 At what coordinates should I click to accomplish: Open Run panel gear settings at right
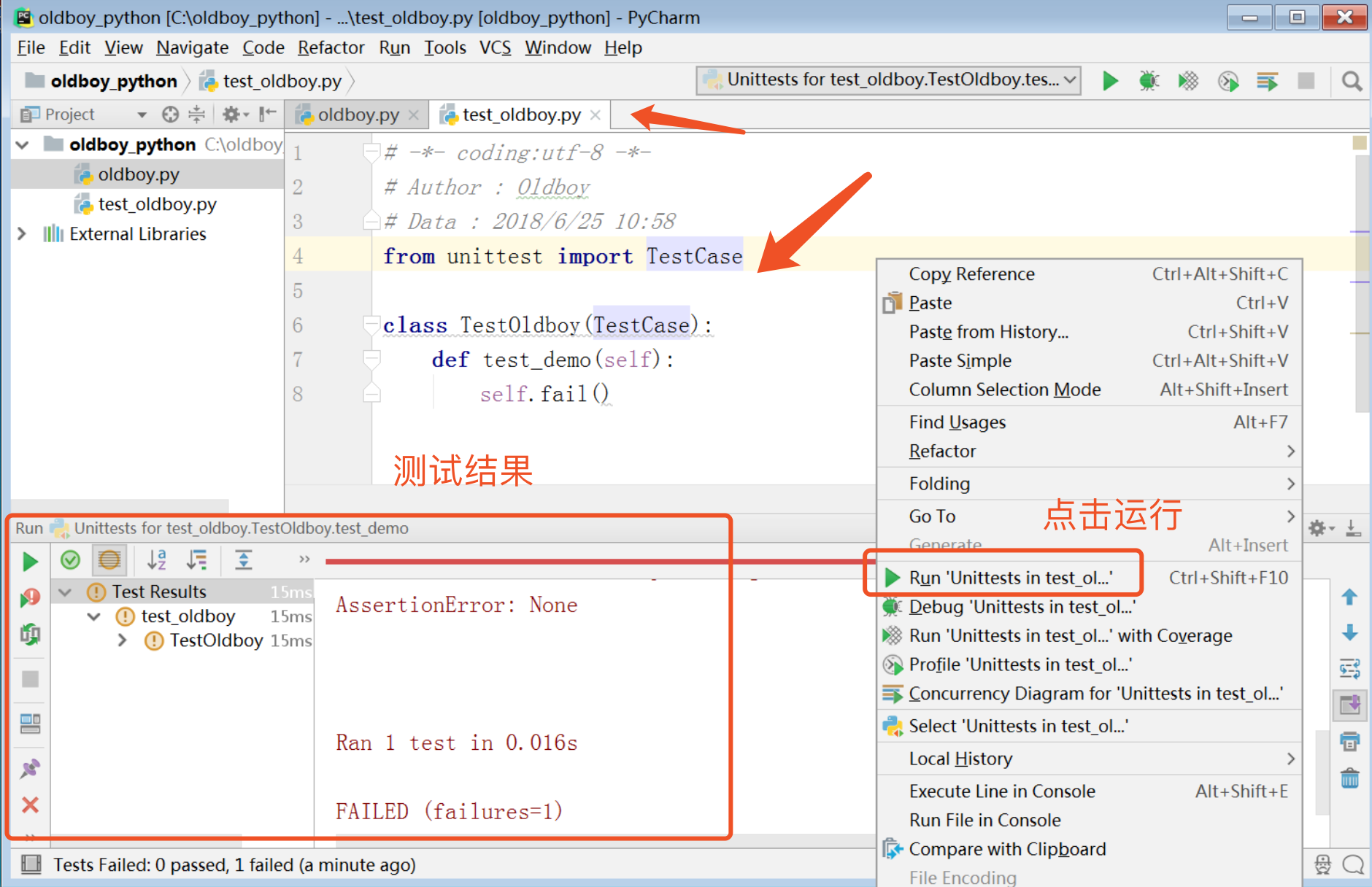click(x=1320, y=528)
